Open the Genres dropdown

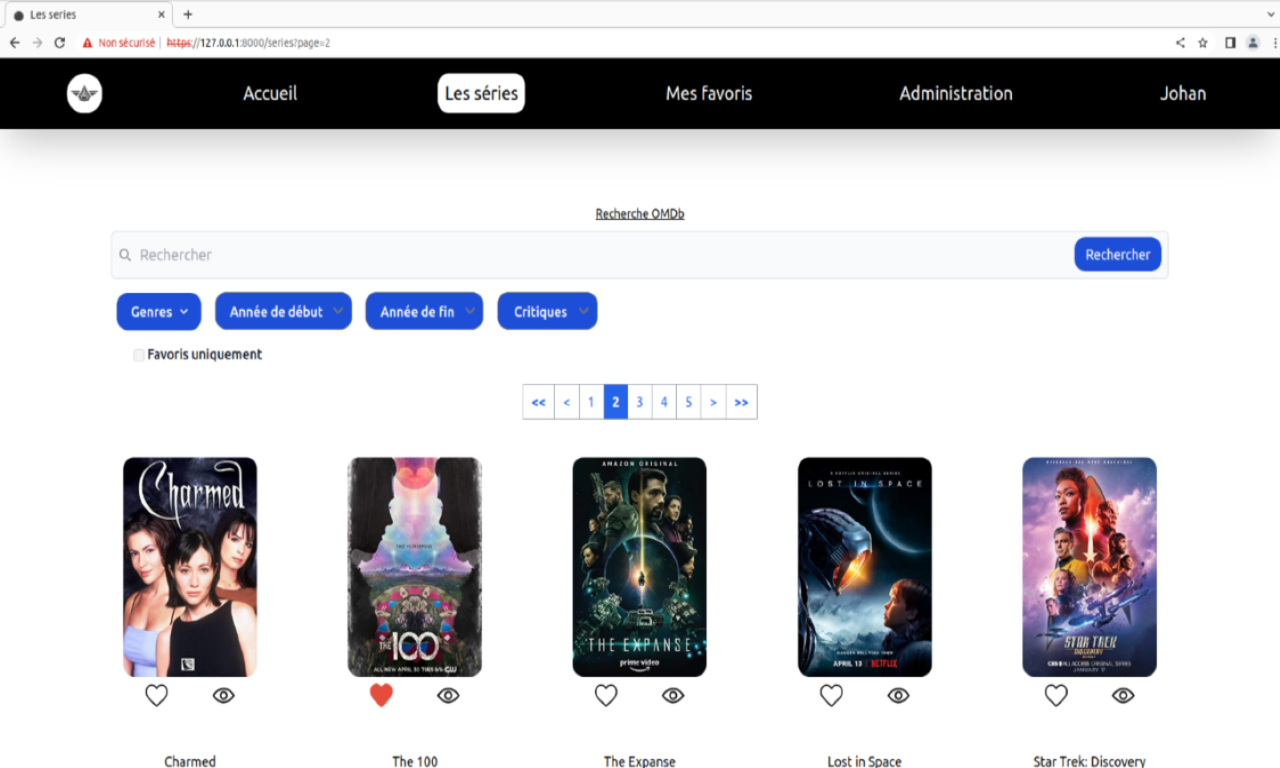coord(159,311)
